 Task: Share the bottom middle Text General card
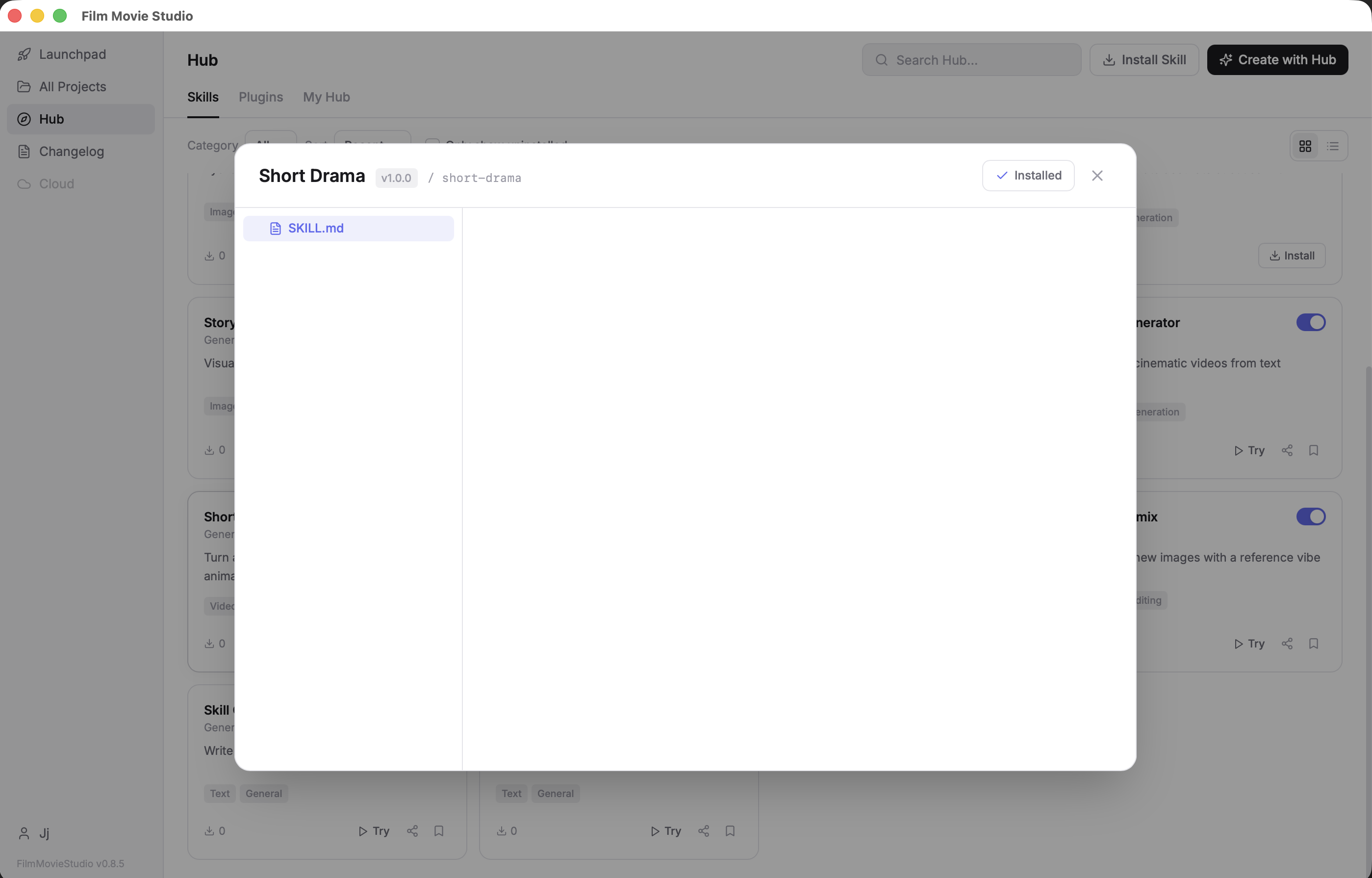click(x=703, y=831)
